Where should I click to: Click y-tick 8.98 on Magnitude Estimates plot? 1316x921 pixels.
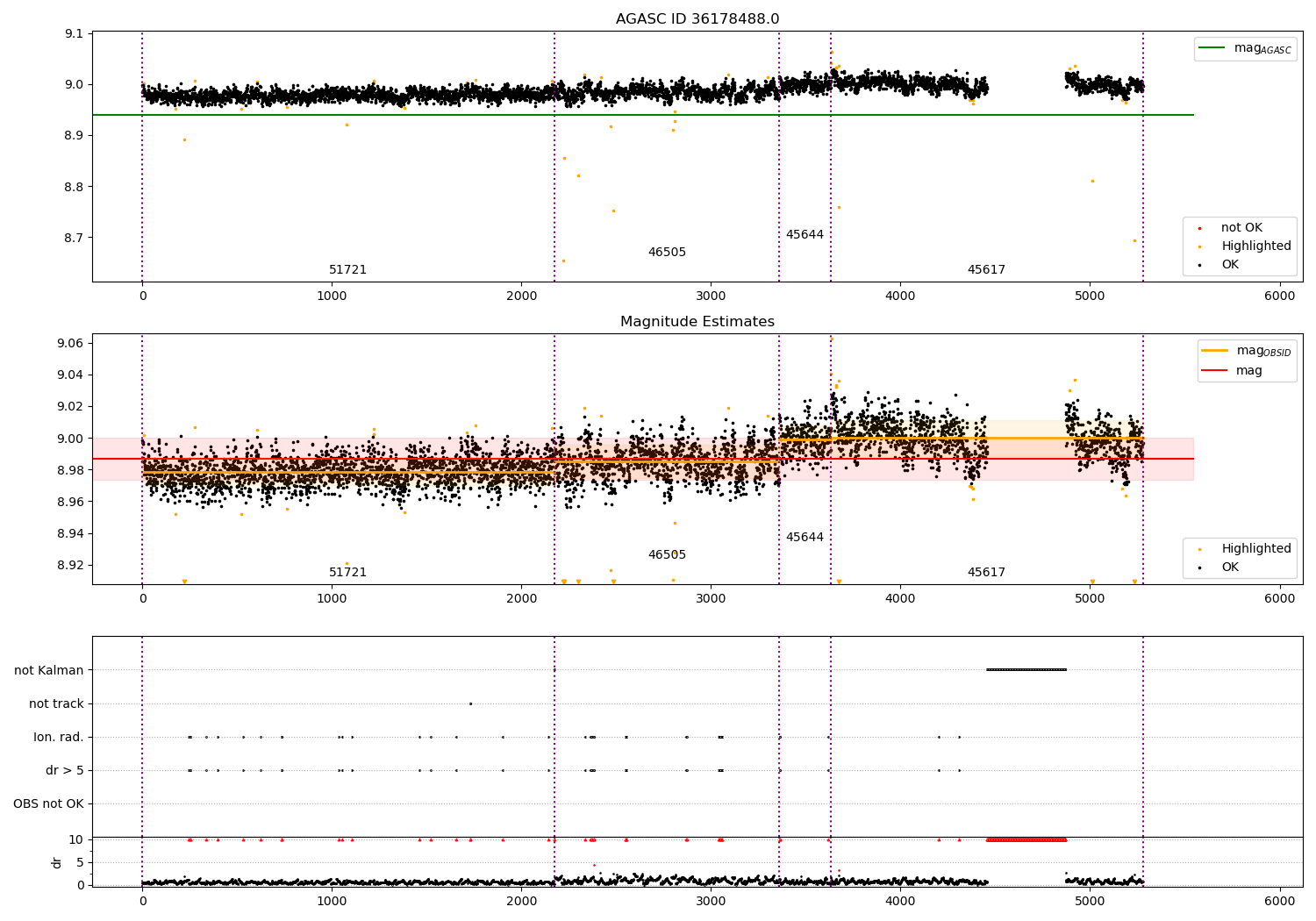(70, 470)
